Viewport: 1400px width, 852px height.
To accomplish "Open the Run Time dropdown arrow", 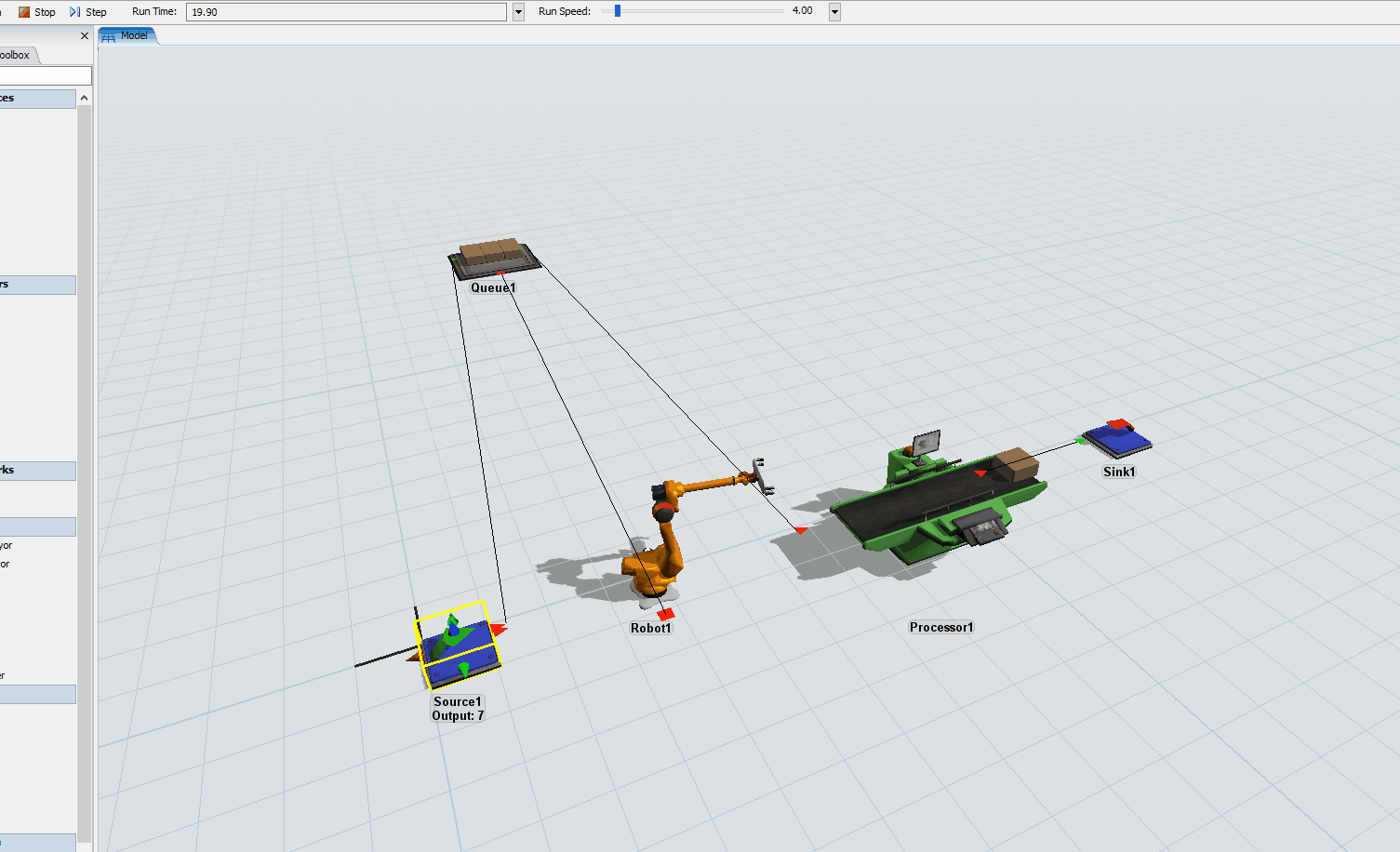I will pos(519,12).
